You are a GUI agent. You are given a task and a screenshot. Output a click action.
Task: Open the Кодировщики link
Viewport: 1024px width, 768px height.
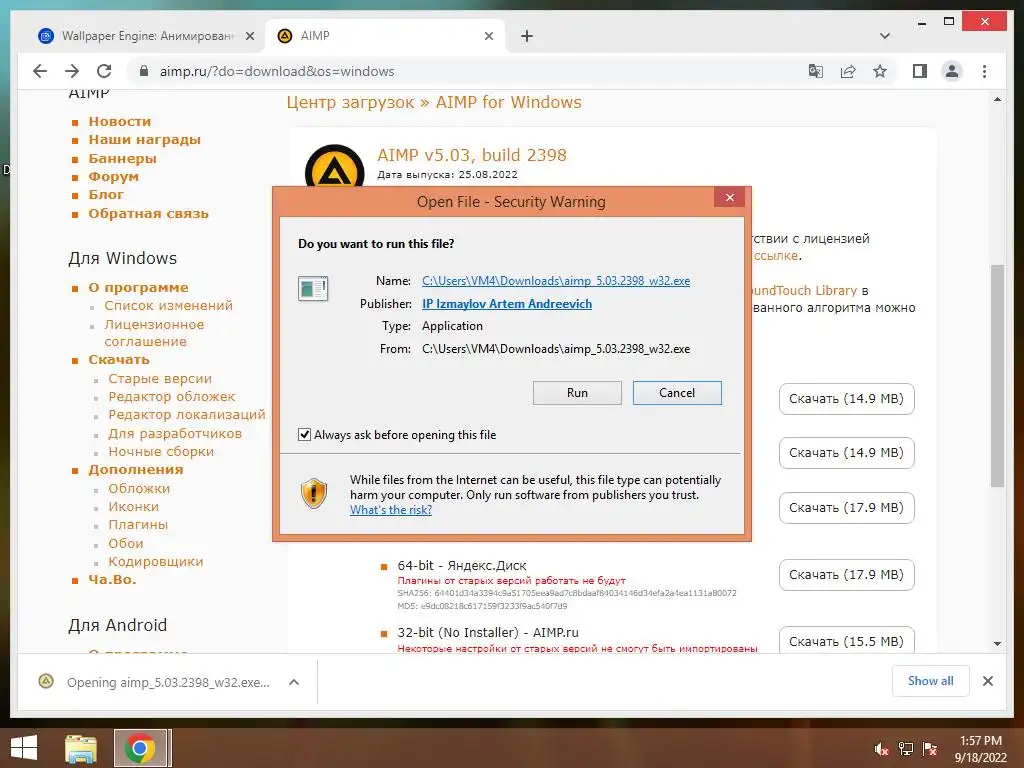coord(155,561)
